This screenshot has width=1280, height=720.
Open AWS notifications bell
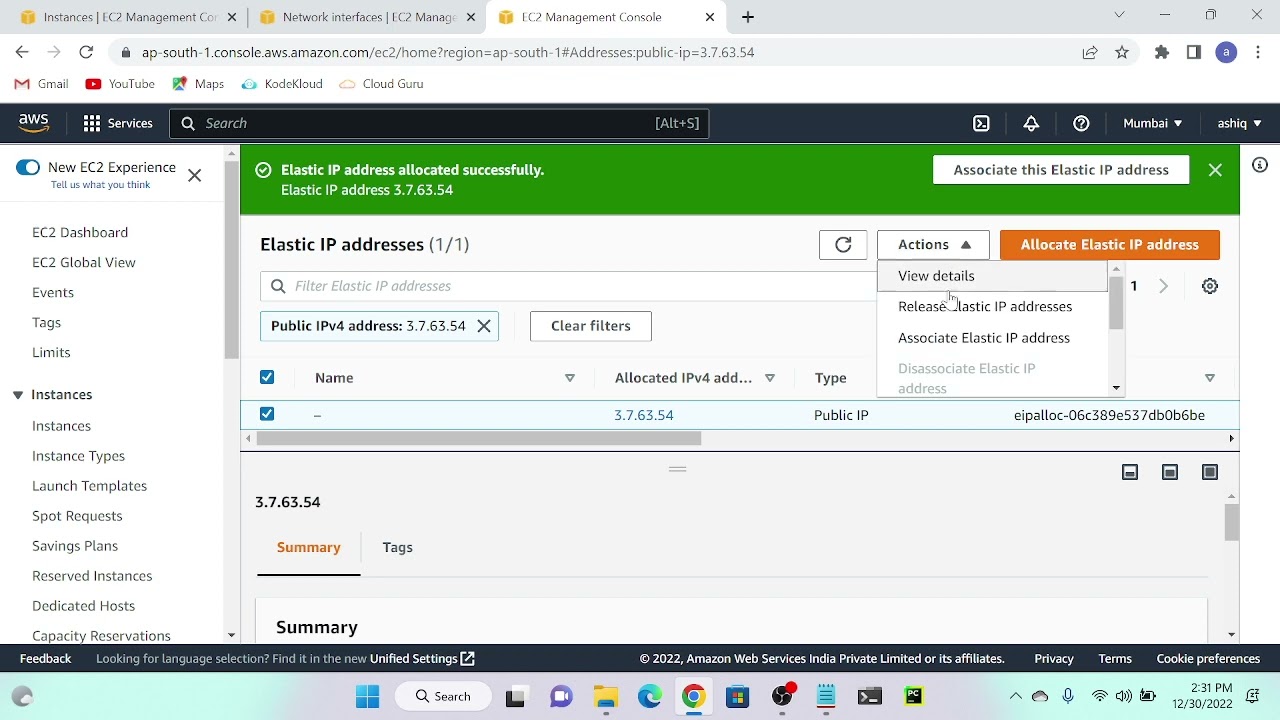point(1031,123)
